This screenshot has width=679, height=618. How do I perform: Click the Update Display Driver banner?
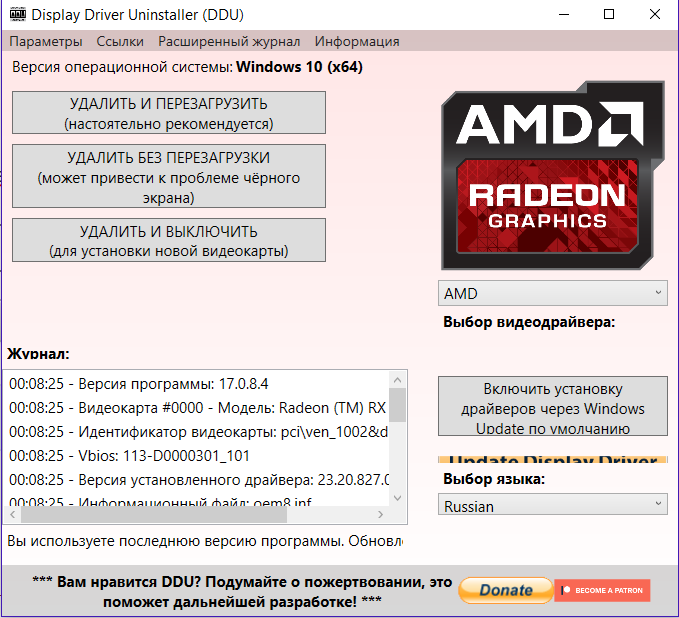click(x=553, y=459)
